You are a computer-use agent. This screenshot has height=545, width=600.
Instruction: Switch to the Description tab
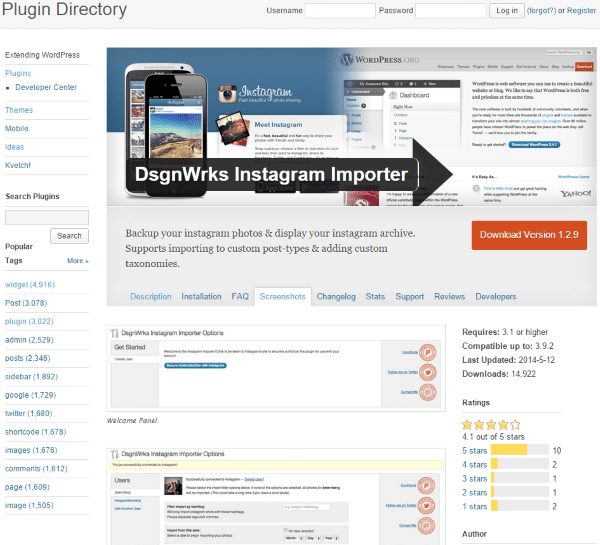coord(151,297)
